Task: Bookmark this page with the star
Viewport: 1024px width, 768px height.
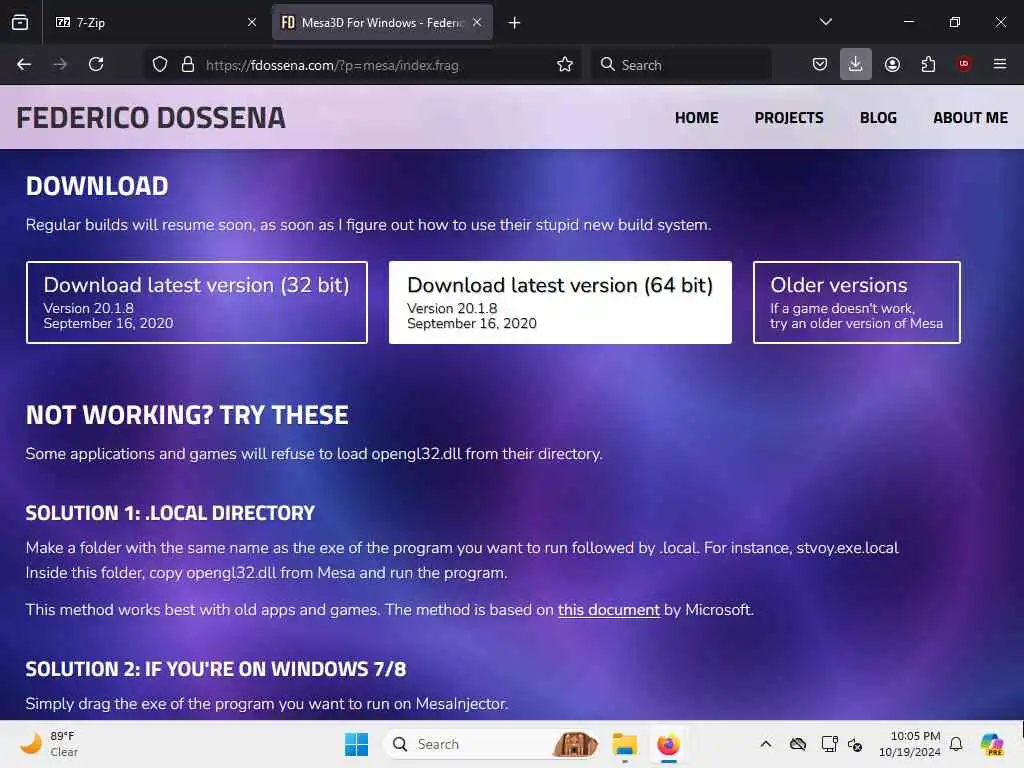Action: (x=565, y=64)
